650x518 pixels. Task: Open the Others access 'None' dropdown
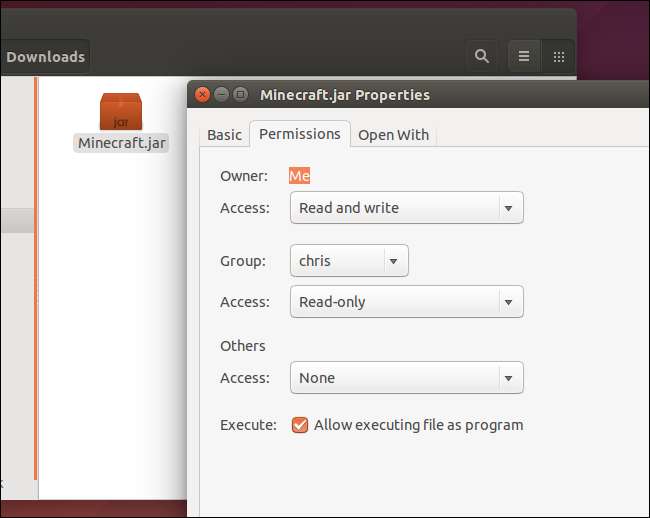406,378
